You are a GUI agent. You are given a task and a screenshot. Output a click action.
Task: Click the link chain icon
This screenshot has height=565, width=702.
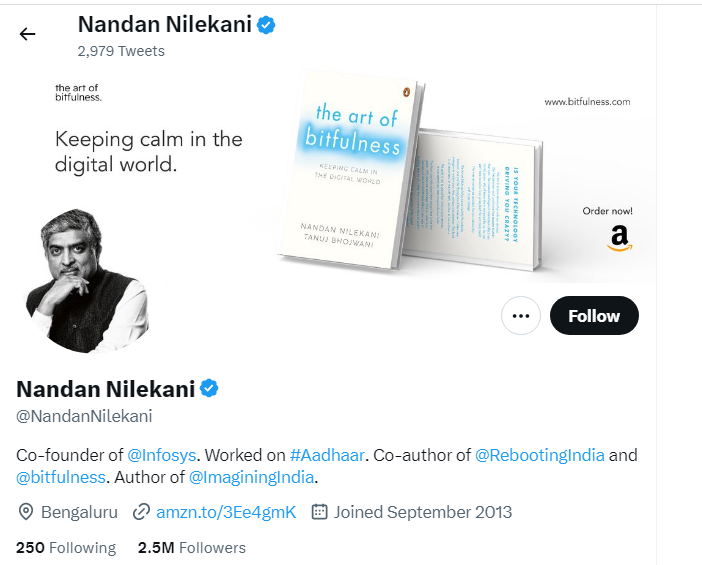click(x=141, y=512)
